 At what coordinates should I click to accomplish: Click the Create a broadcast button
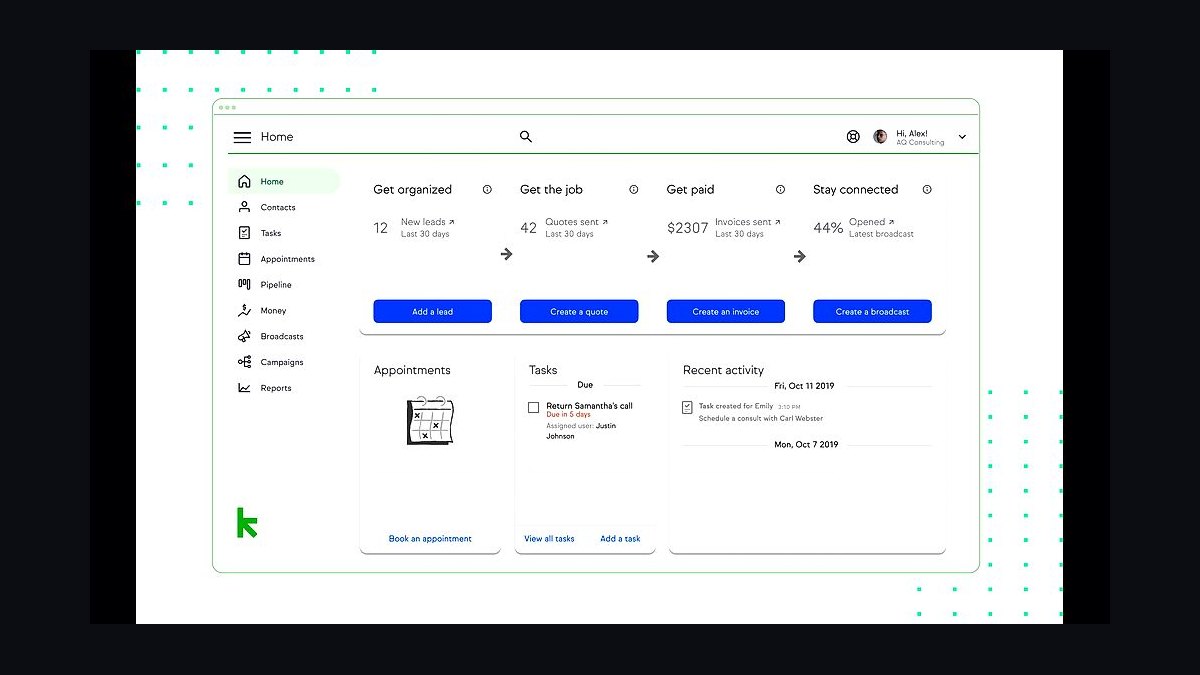(872, 311)
